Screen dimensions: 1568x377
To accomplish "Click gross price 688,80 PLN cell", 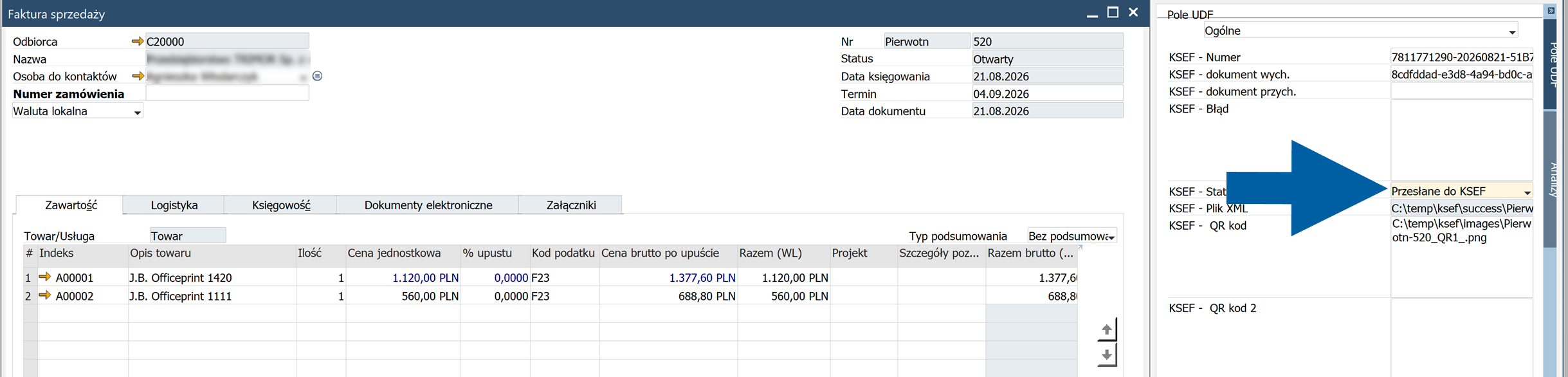I will [668, 296].
